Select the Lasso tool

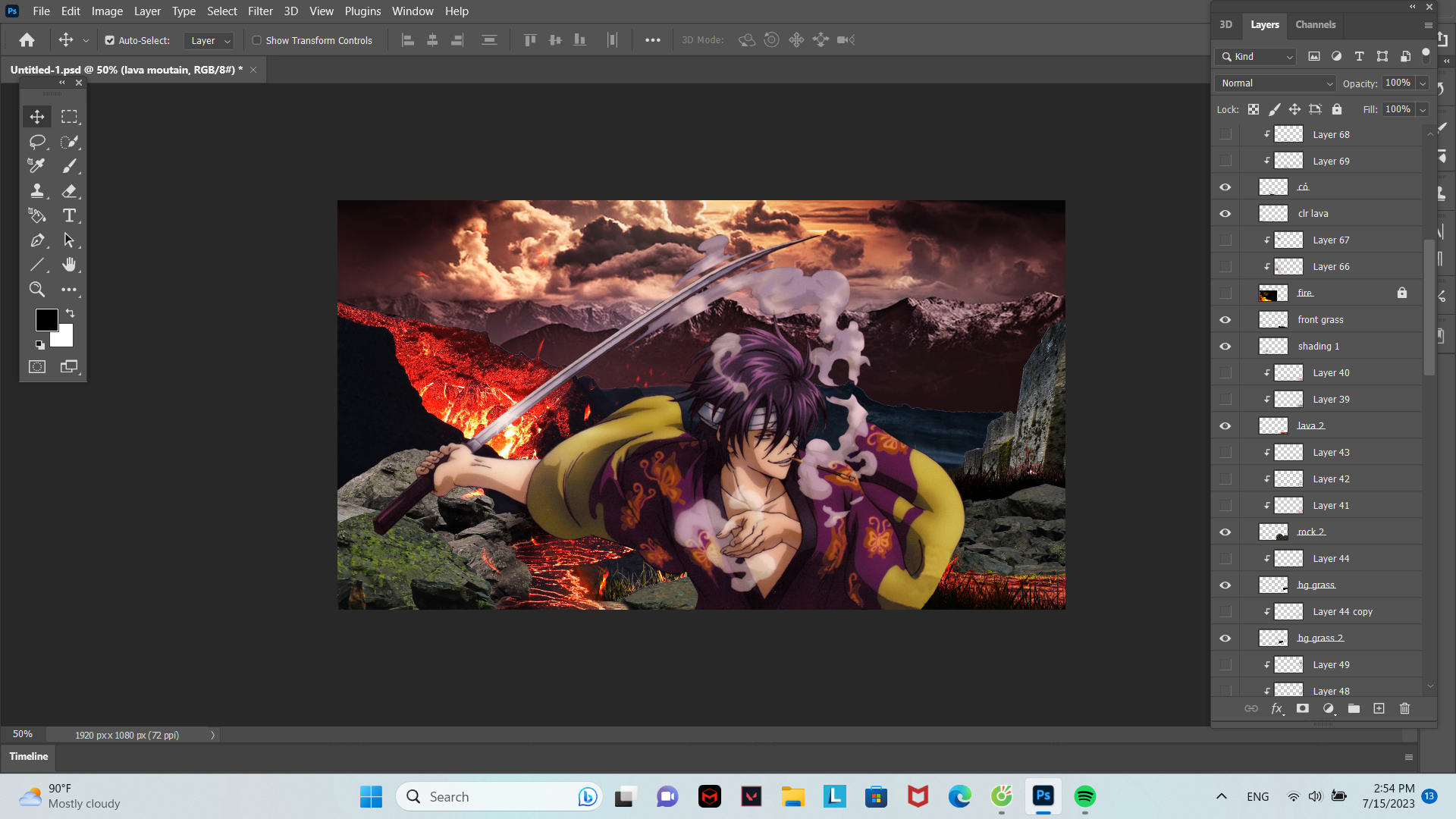(x=36, y=142)
